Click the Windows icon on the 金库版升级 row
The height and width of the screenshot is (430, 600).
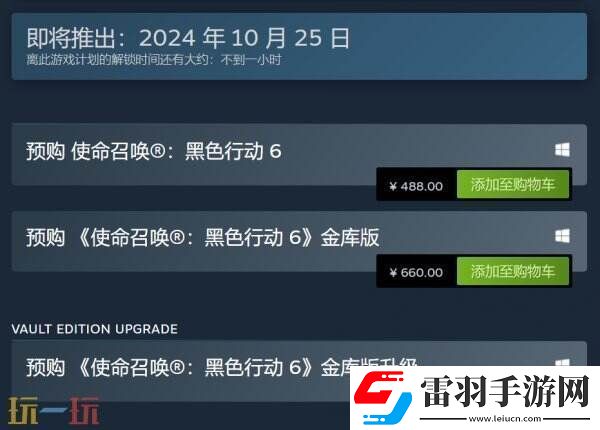(x=562, y=362)
